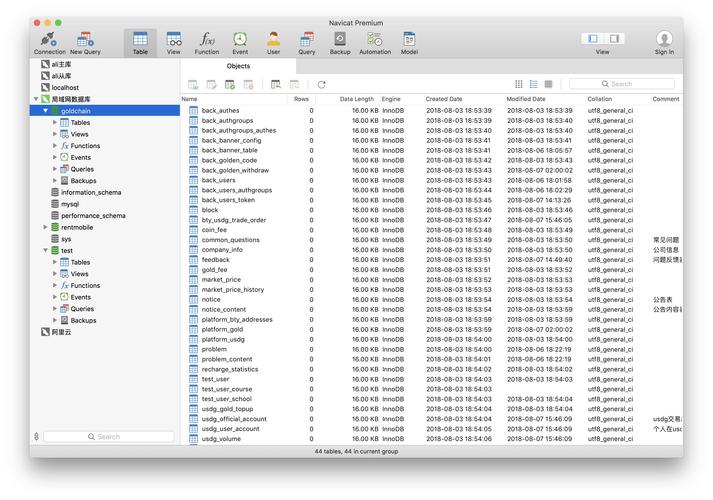
Task: Expand Functions under goldchain
Action: tap(55, 145)
